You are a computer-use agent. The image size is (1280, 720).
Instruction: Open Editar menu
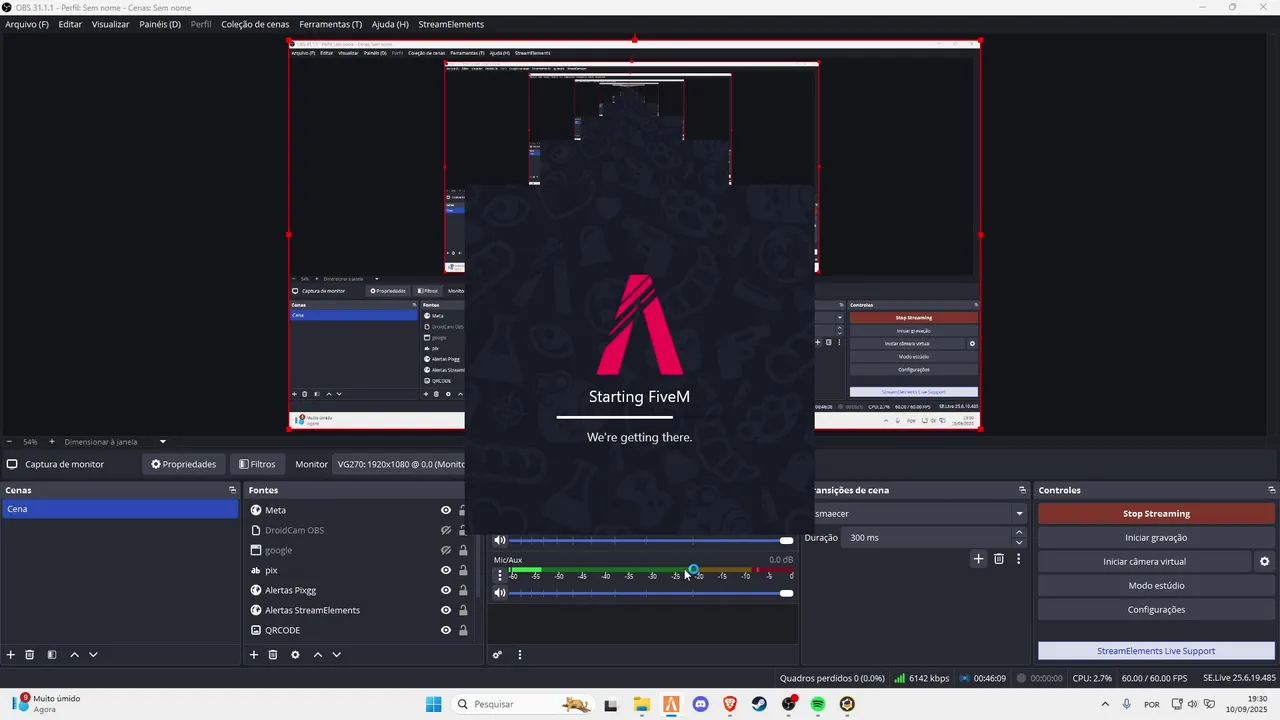[x=70, y=24]
